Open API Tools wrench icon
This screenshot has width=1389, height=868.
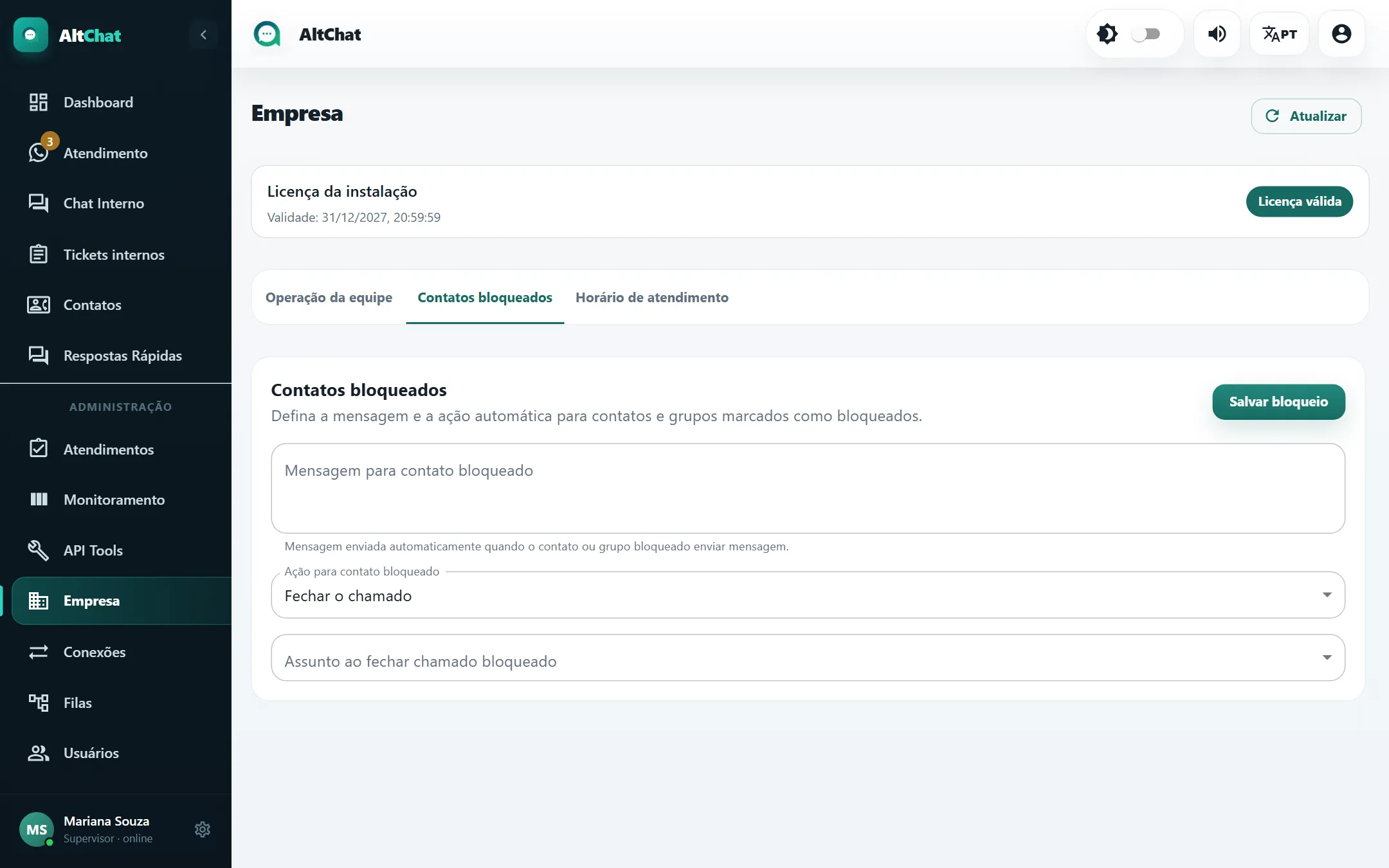tap(39, 550)
